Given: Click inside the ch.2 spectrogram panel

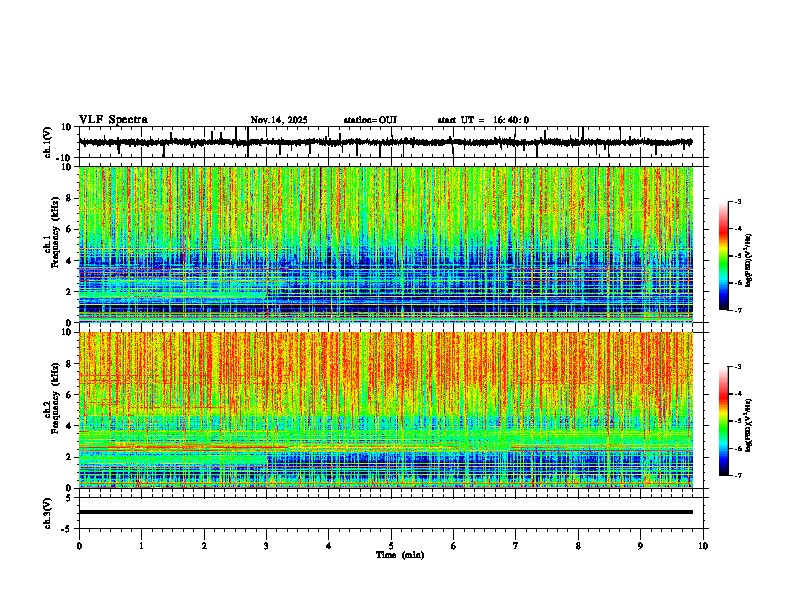Looking at the screenshot, I should click(386, 410).
